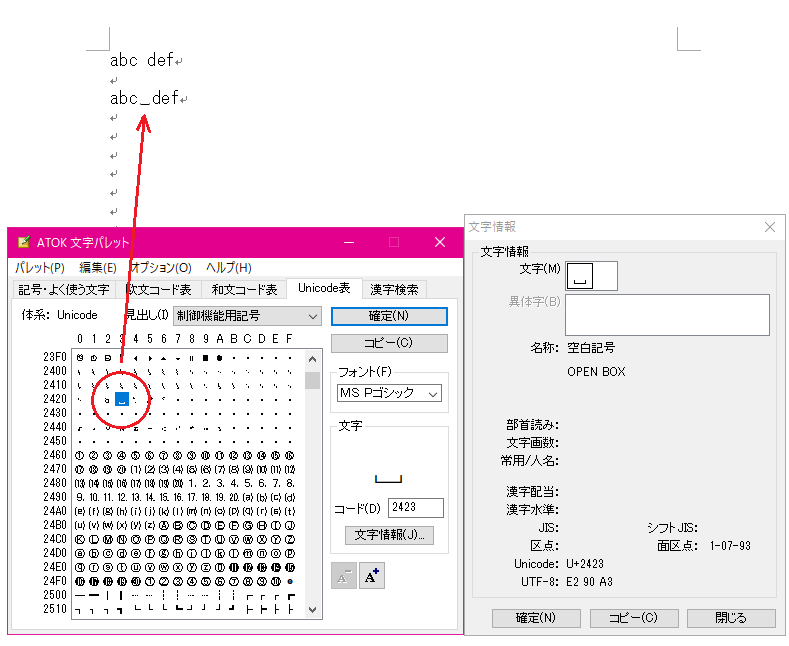Click the 名称 value 空白記号
789x646 pixels.
[x=591, y=347]
